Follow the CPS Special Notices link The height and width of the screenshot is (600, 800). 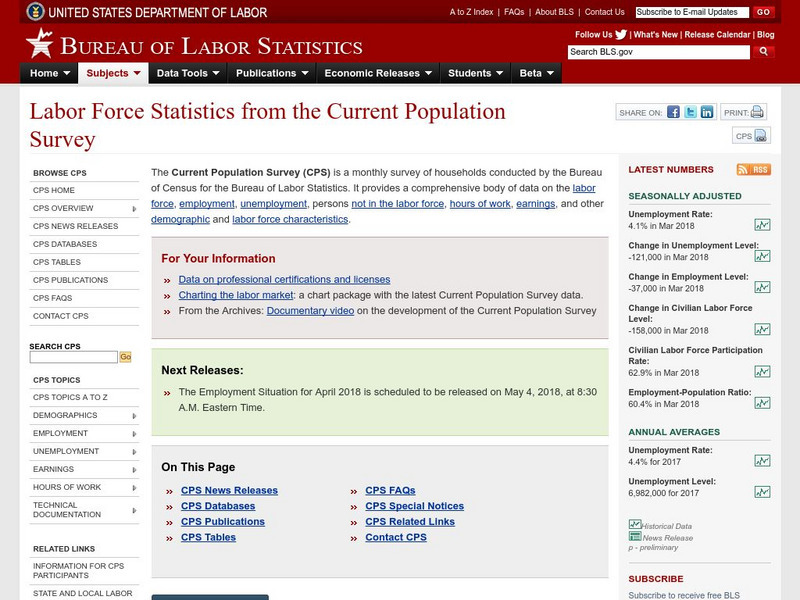click(414, 506)
